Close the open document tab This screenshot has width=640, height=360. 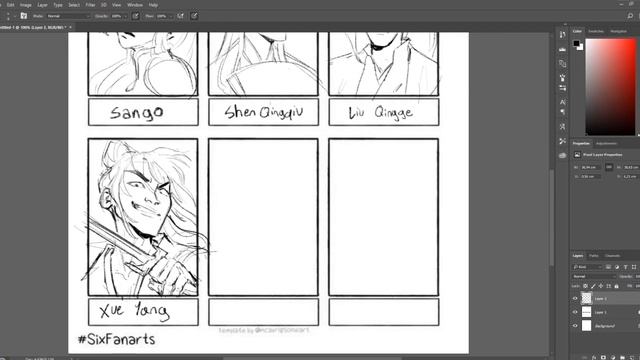point(70,27)
